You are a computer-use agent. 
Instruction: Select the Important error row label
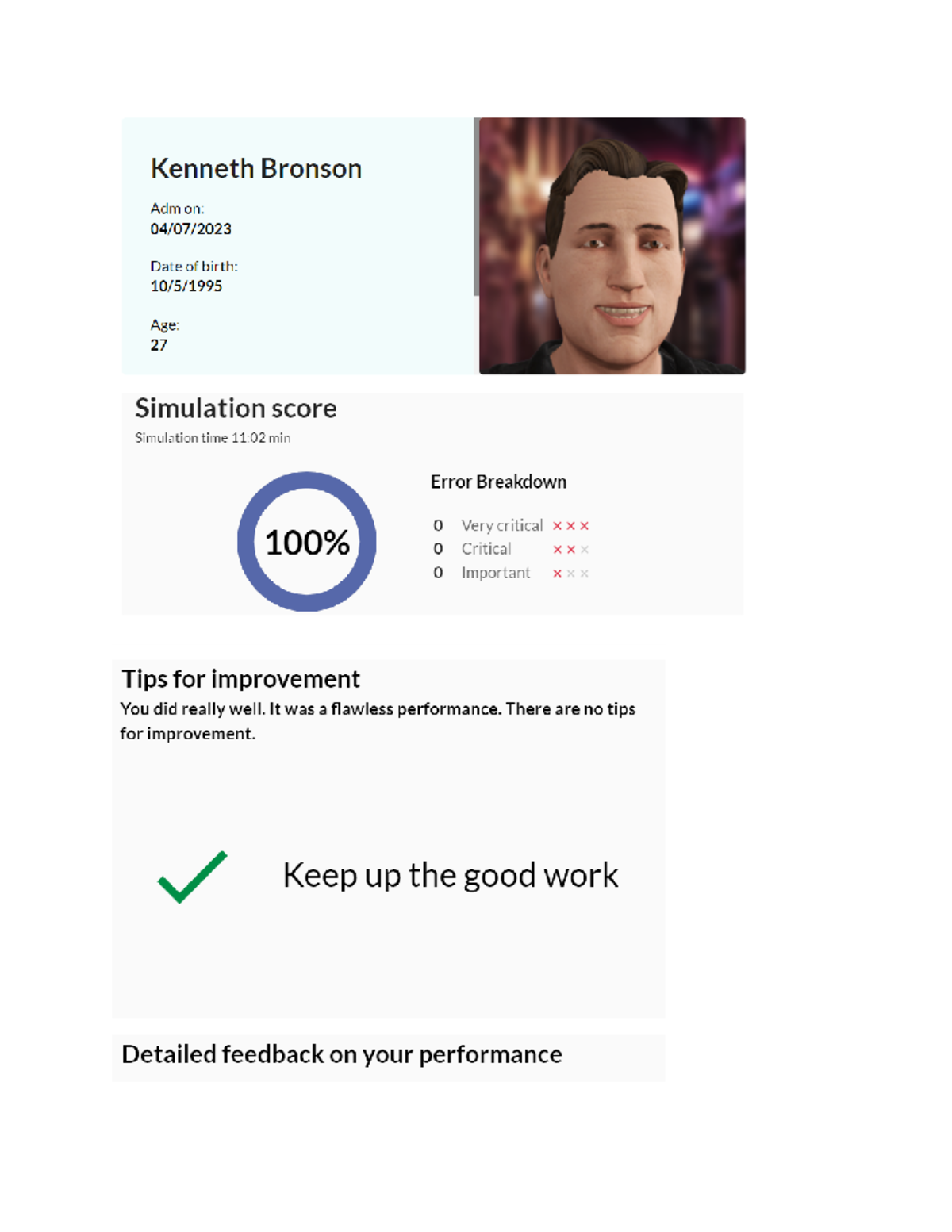pyautogui.click(x=495, y=573)
